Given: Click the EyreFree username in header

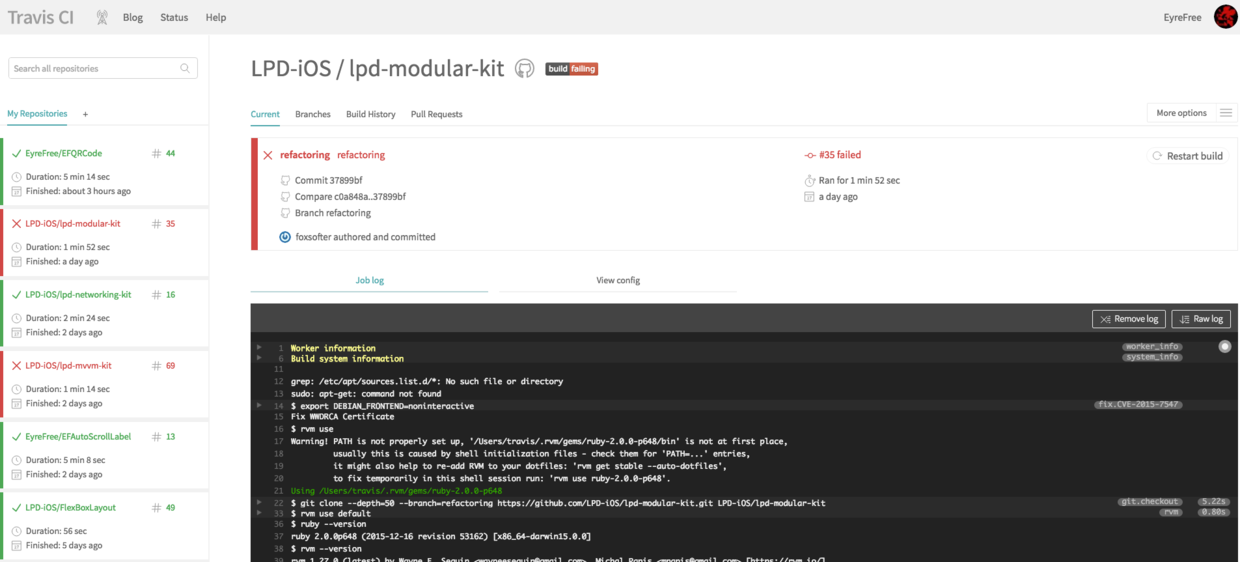Looking at the screenshot, I should pos(1184,17).
